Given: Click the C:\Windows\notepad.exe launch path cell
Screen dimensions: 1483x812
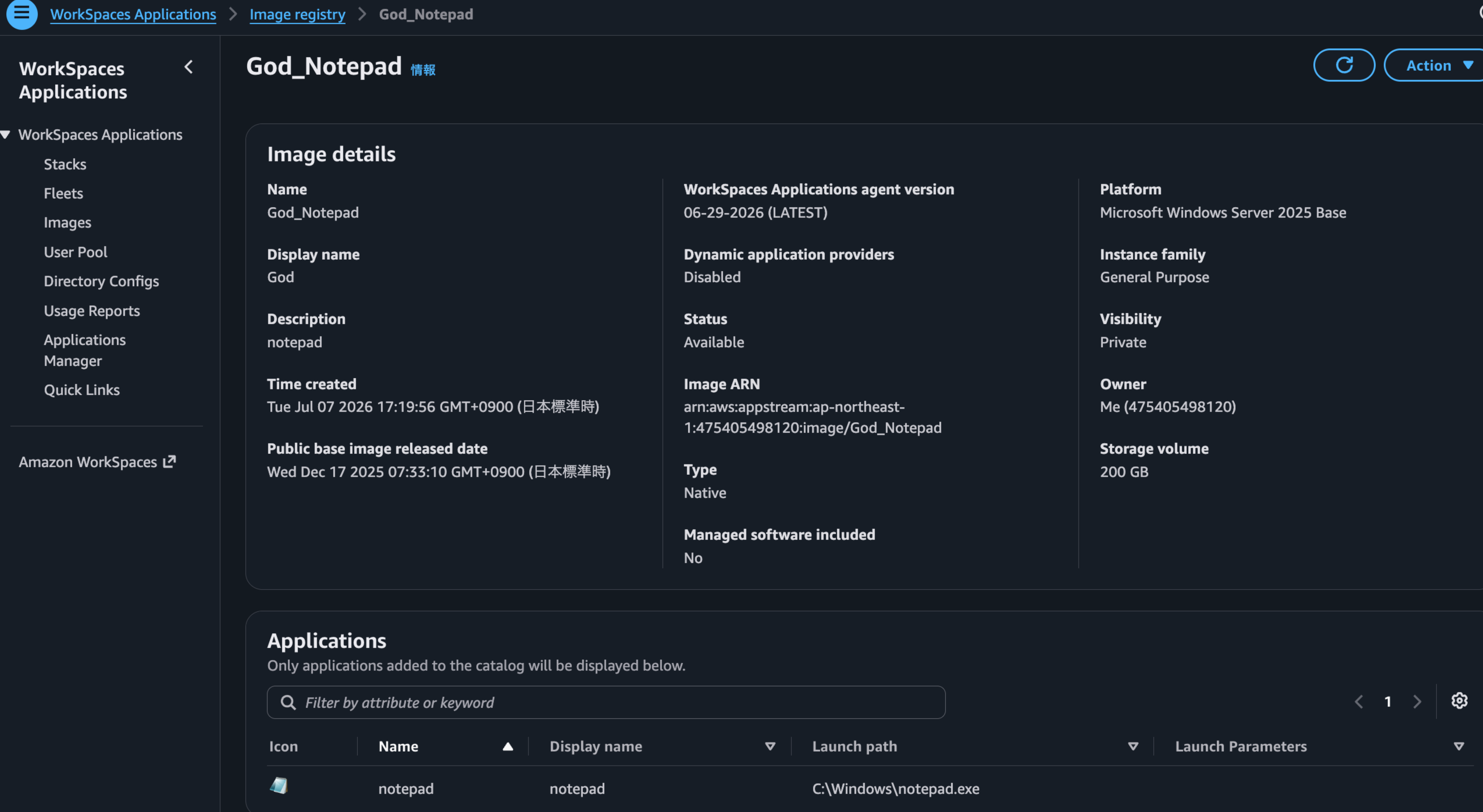Looking at the screenshot, I should [x=896, y=788].
